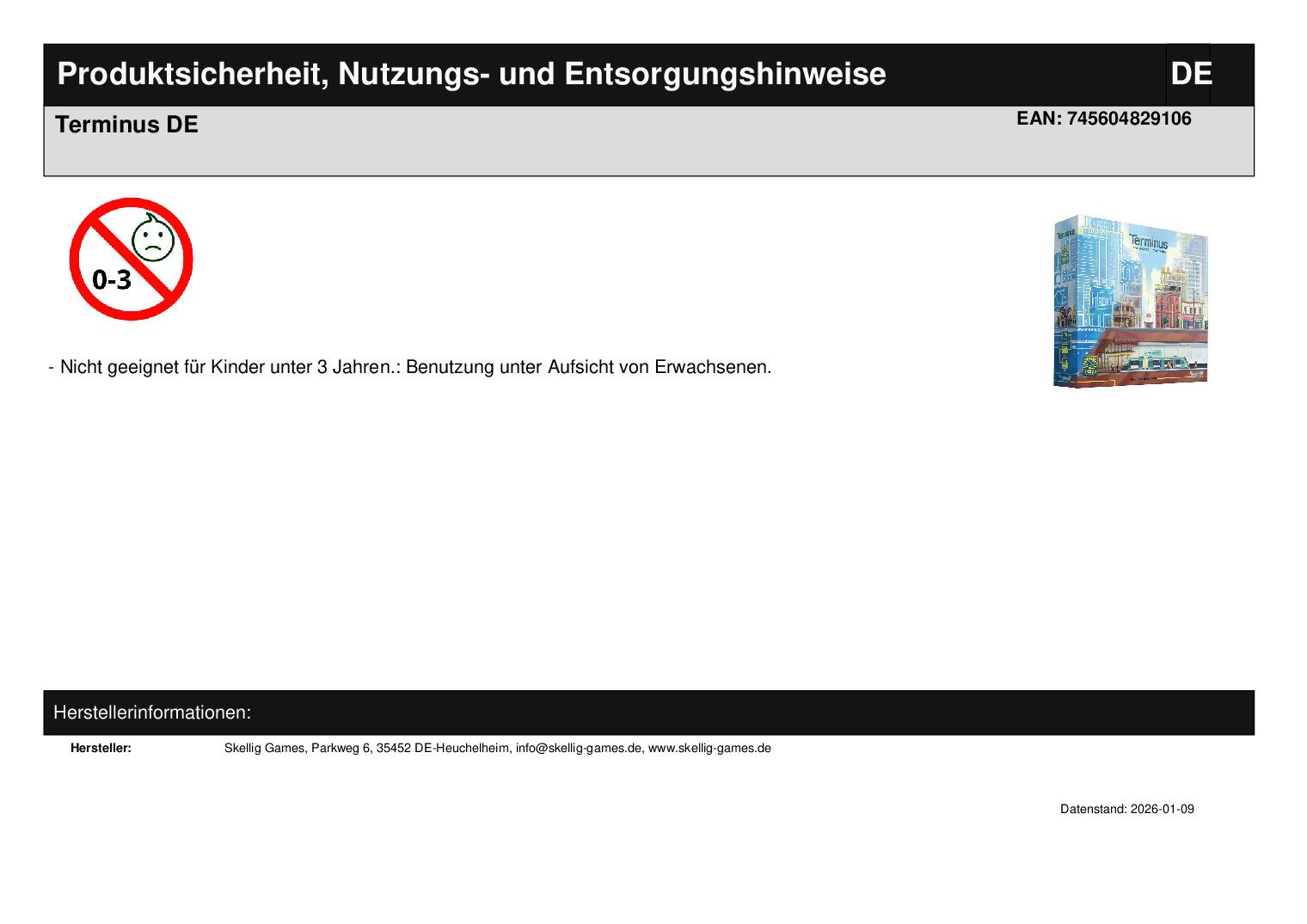Click the bold Hersteller label

101,748
